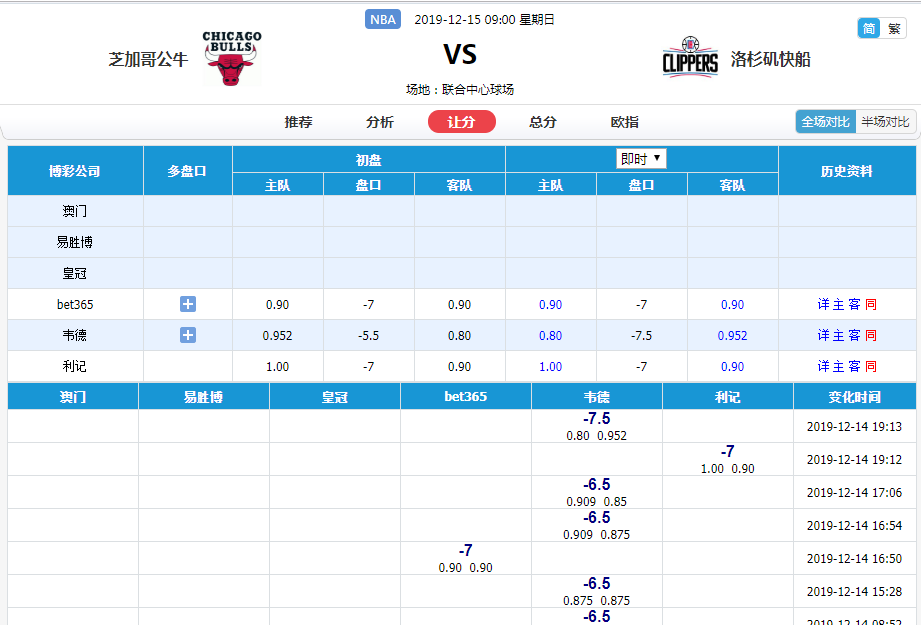921x625 pixels.
Task: Click 主 link in 韦德 row
Action: coord(839,335)
